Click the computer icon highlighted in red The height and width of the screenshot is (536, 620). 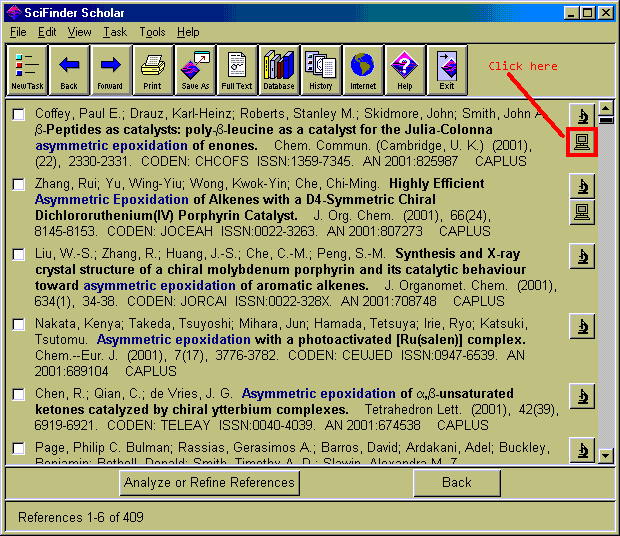click(582, 143)
